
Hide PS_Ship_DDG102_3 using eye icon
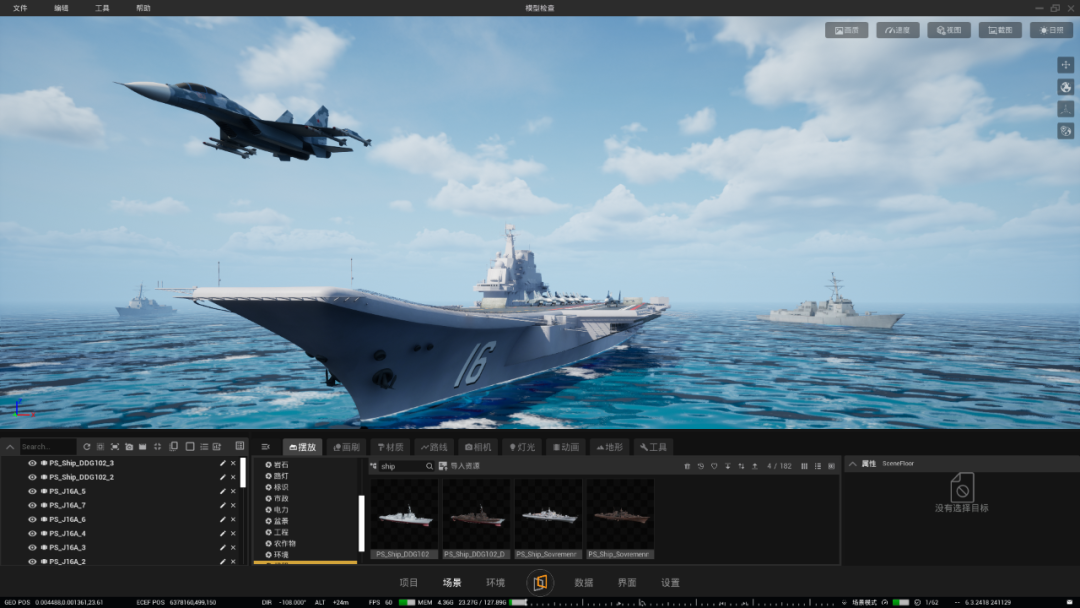pos(32,463)
